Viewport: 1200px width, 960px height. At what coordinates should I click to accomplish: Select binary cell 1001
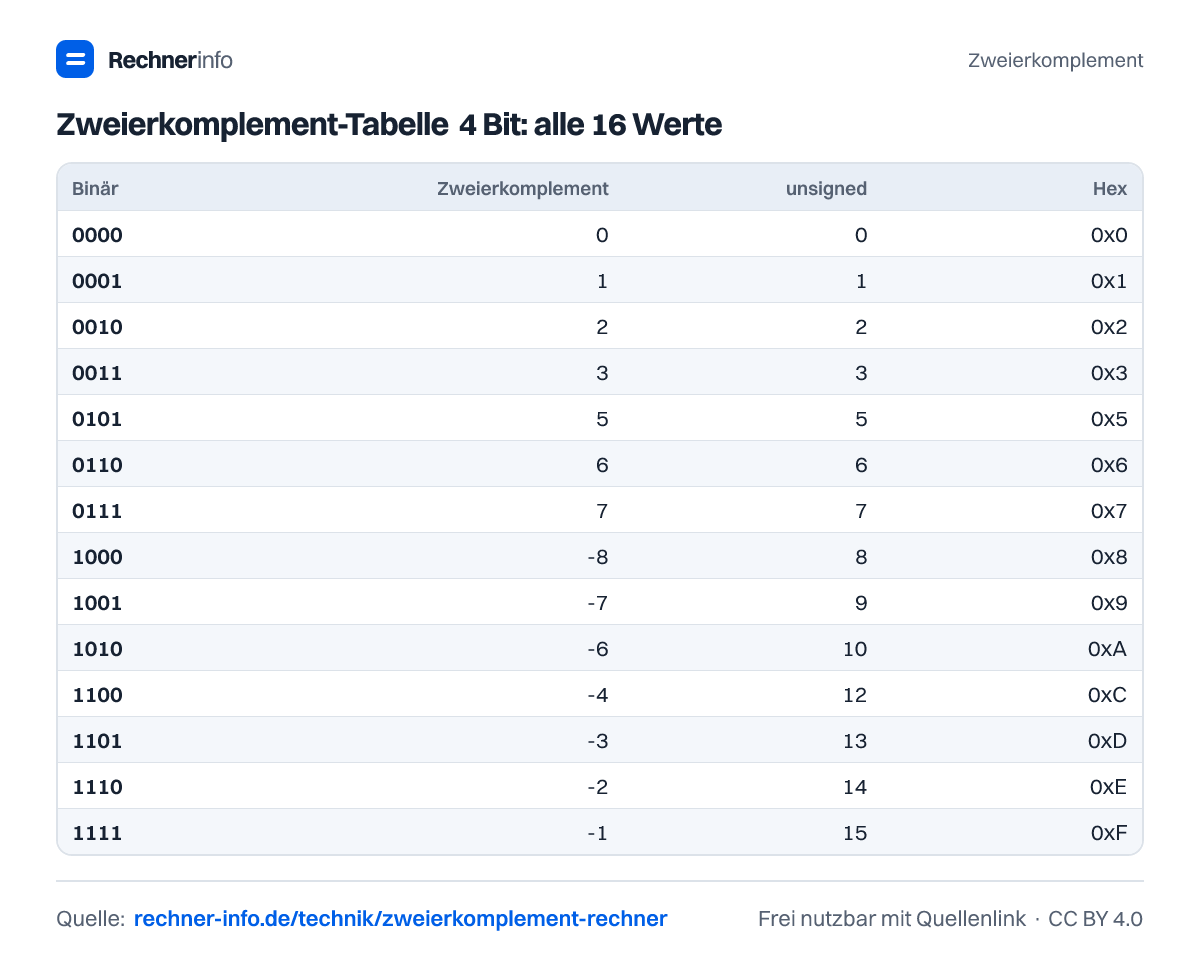97,603
